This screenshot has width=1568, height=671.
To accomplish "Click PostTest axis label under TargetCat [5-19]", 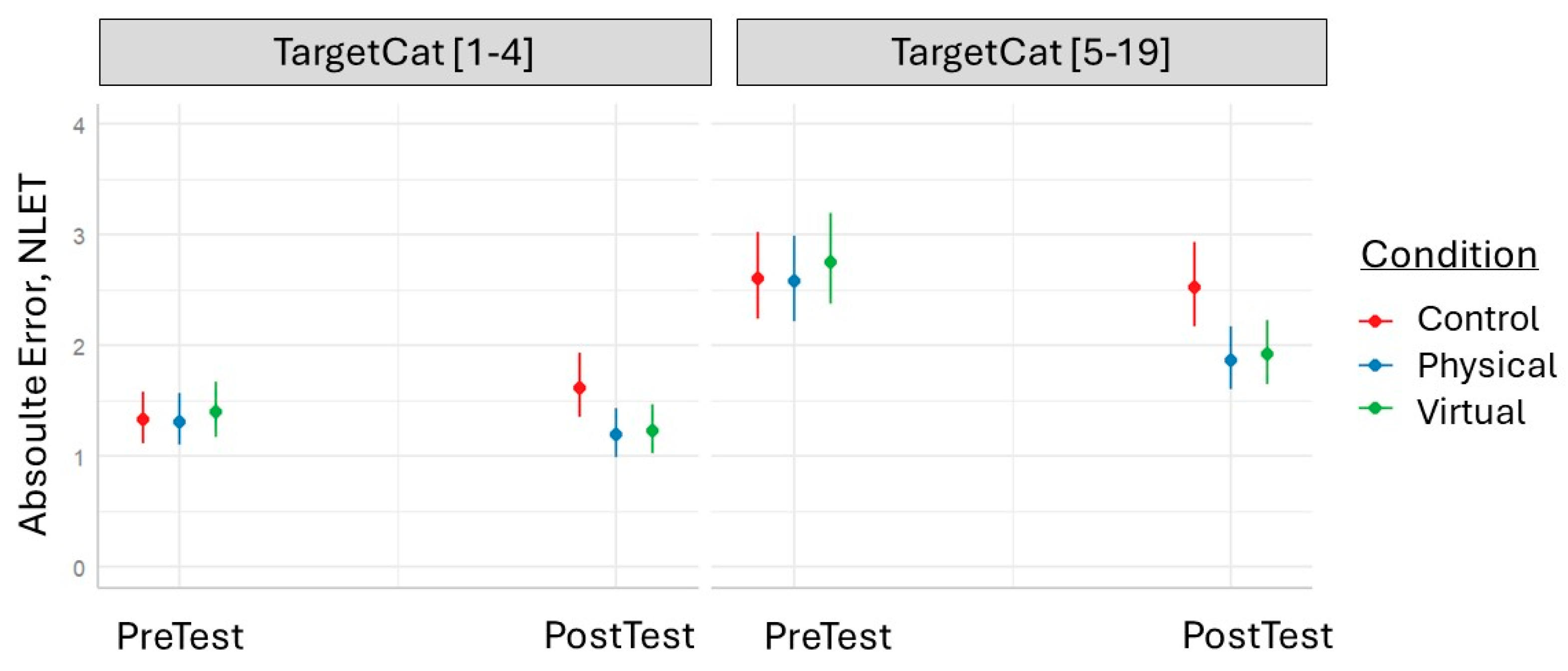I will pyautogui.click(x=1257, y=636).
